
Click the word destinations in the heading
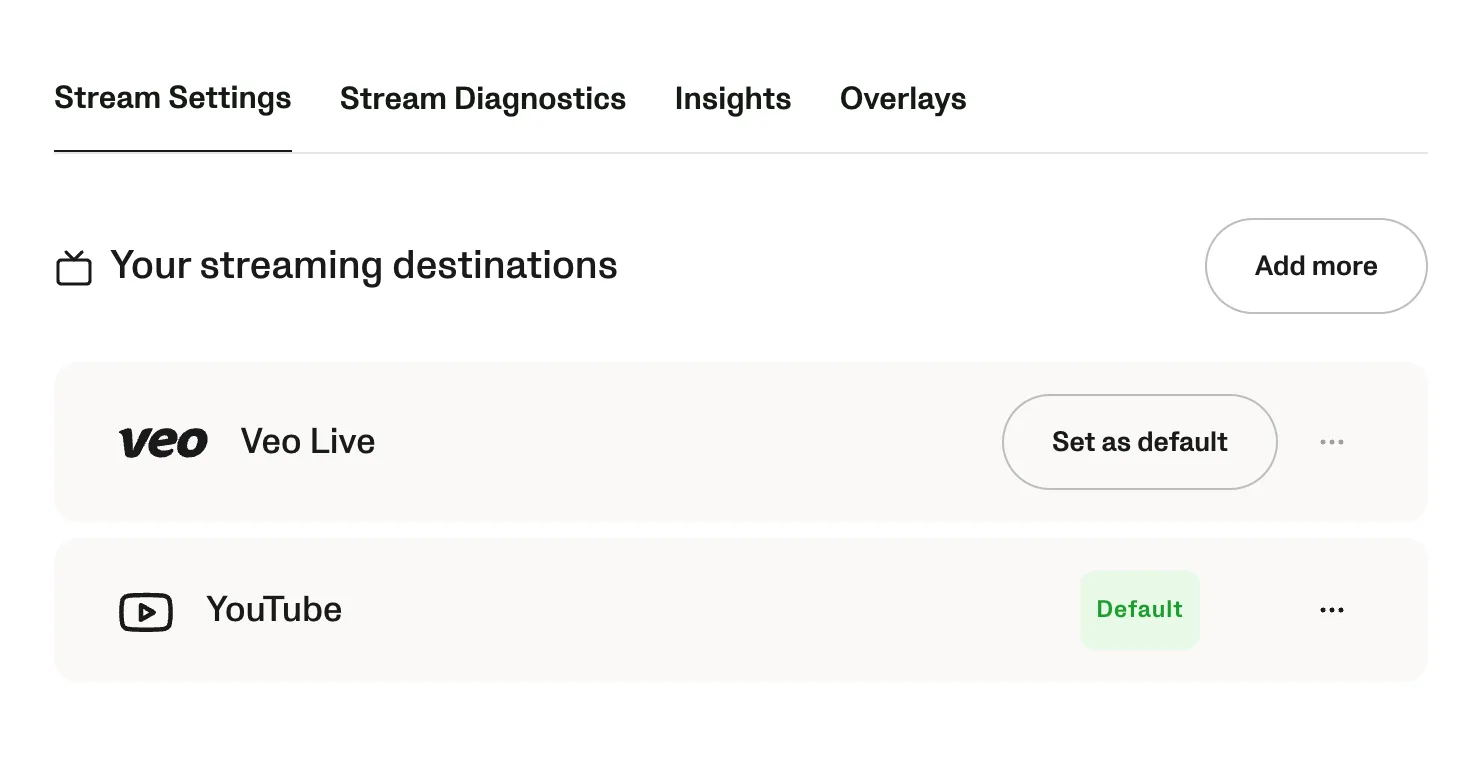(x=505, y=266)
